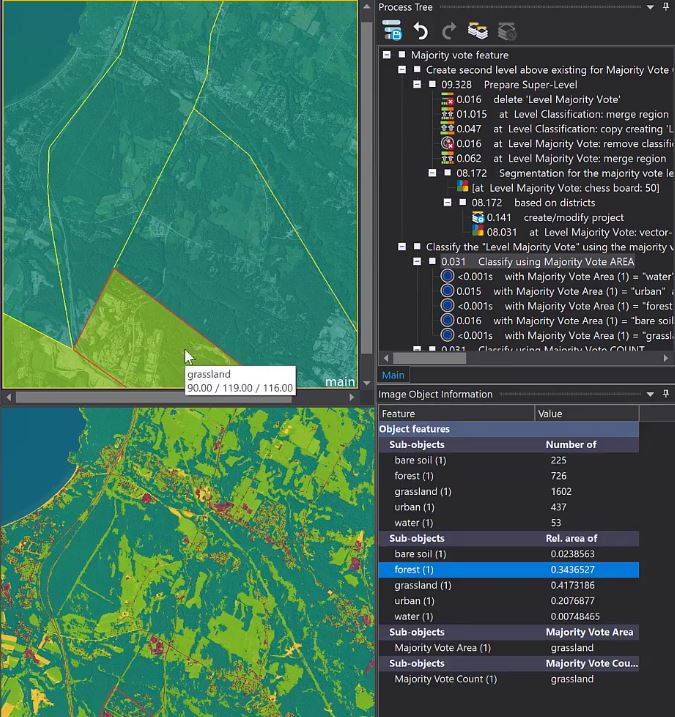Click the Feature column header
The height and width of the screenshot is (717, 675).
pos(398,413)
